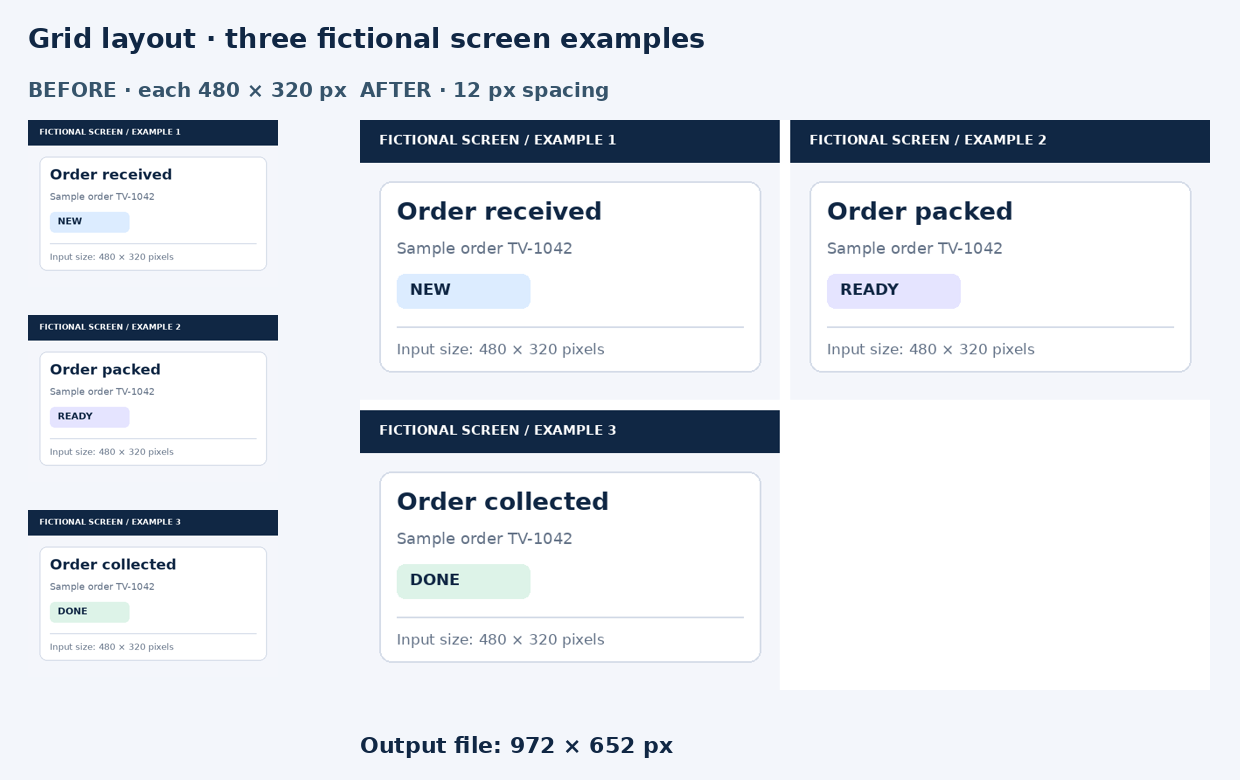This screenshot has height=780, width=1240.
Task: Select the NEW badge in the AFTER grid
Action: point(463,291)
